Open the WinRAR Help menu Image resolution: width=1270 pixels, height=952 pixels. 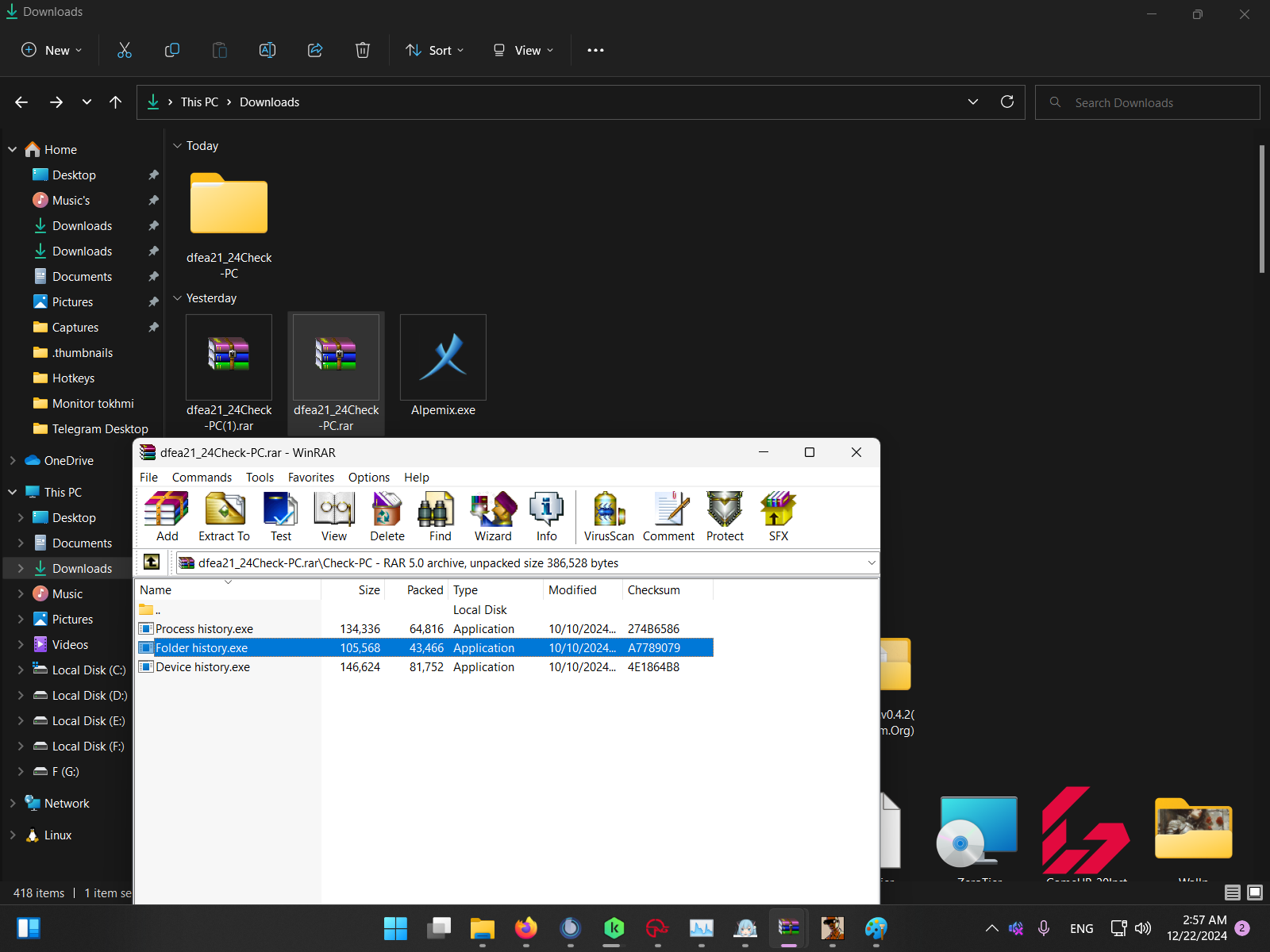point(417,477)
